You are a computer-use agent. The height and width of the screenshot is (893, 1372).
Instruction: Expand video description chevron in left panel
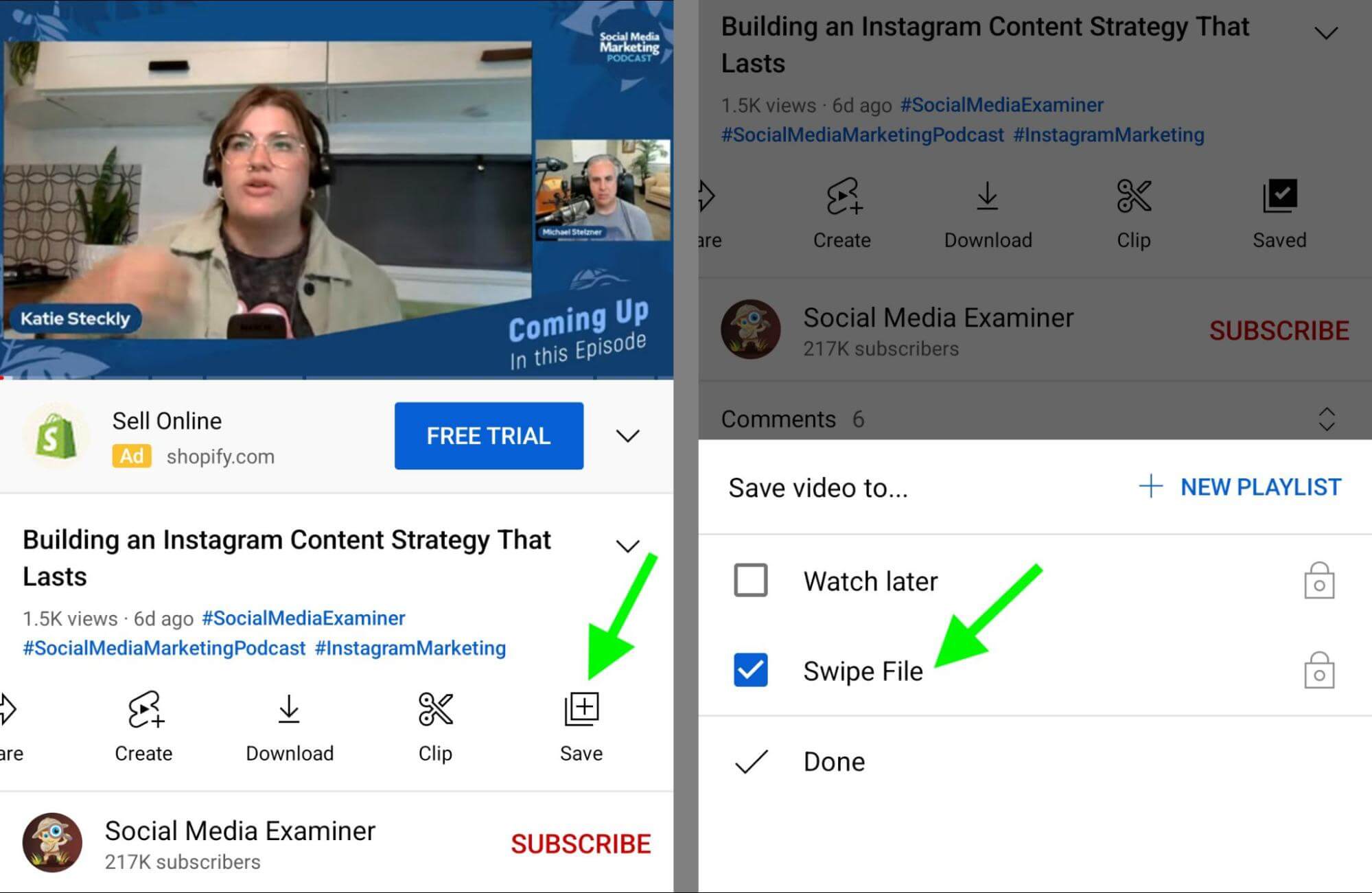pos(627,546)
